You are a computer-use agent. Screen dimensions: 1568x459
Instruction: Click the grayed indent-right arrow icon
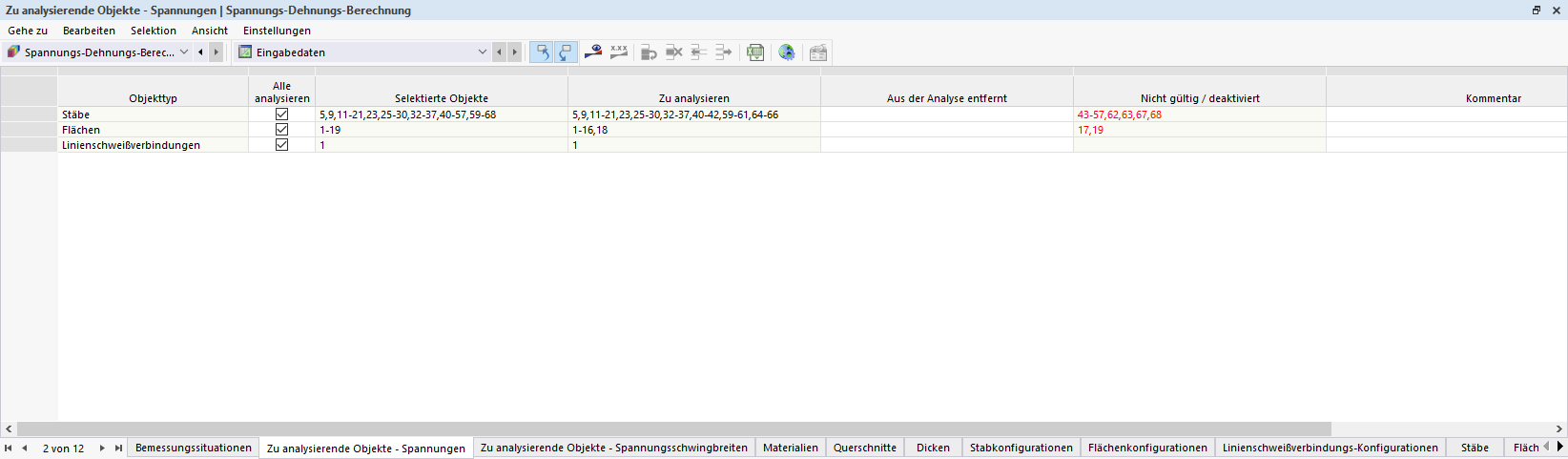coord(724,52)
